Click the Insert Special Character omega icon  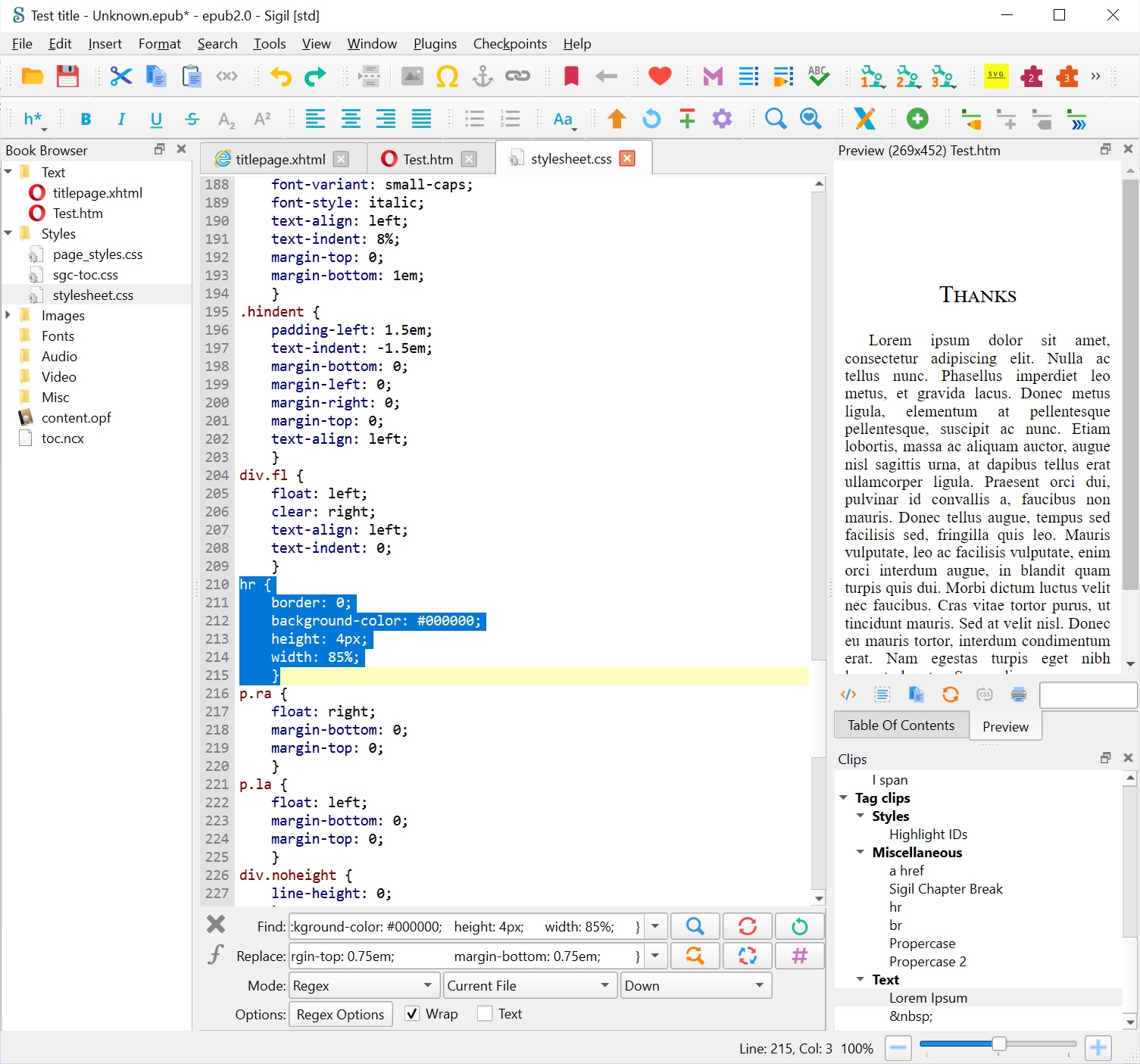coord(447,76)
